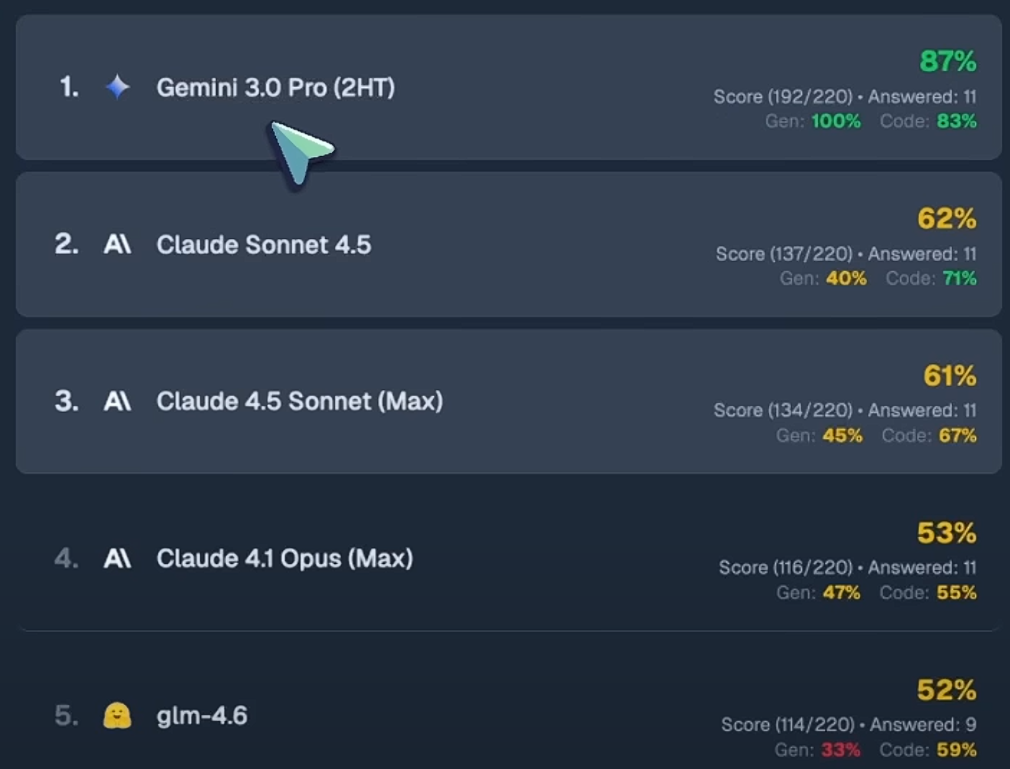Click the 52% overall score

[x=946, y=690]
